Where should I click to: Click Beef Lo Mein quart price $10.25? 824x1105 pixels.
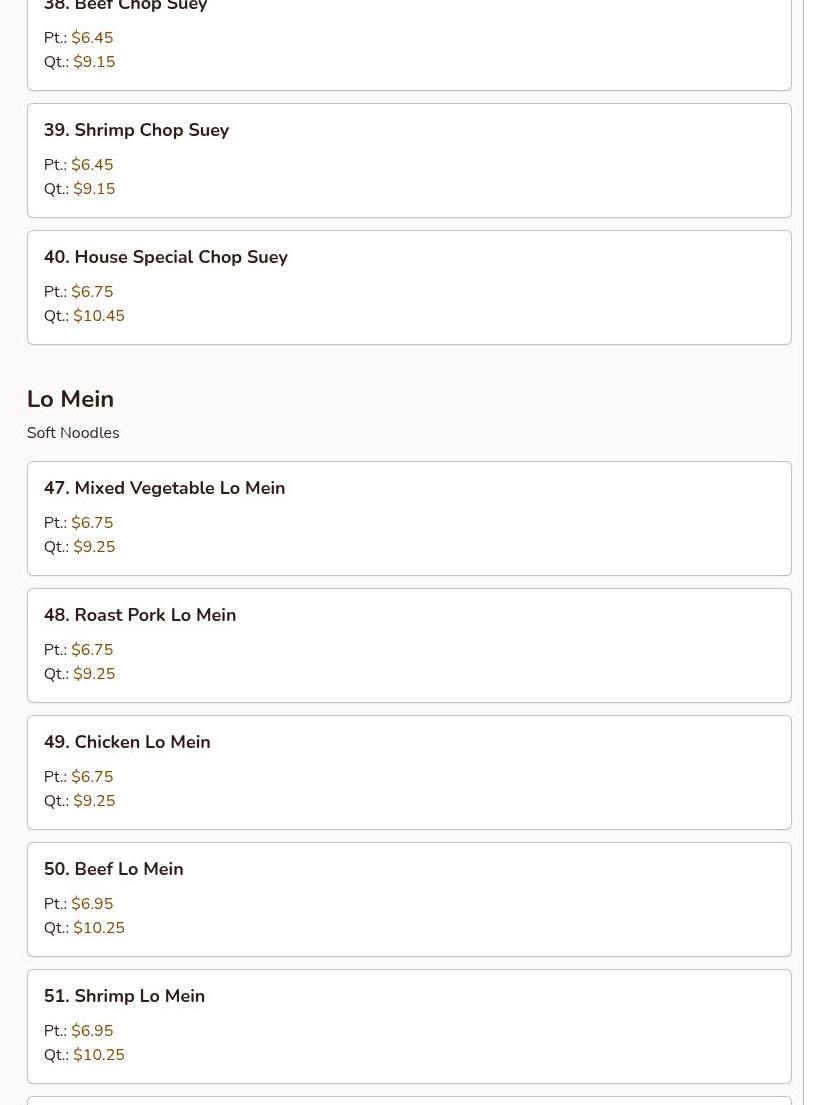(x=99, y=928)
